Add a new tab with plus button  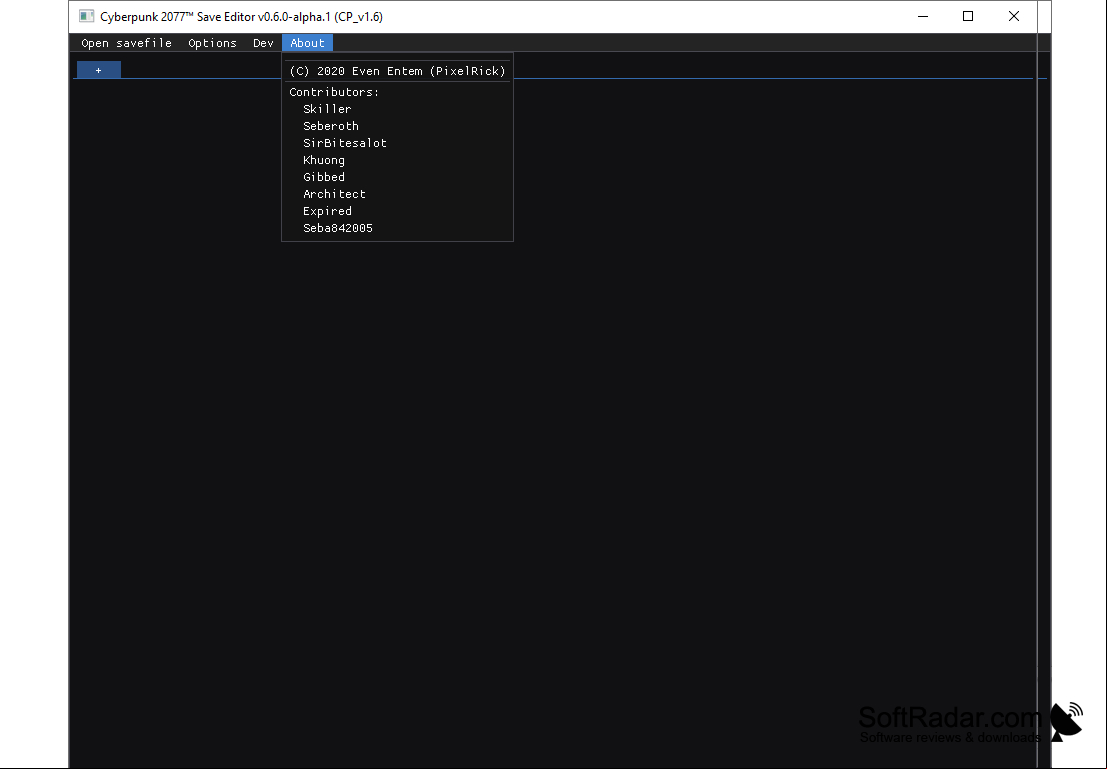pos(99,70)
